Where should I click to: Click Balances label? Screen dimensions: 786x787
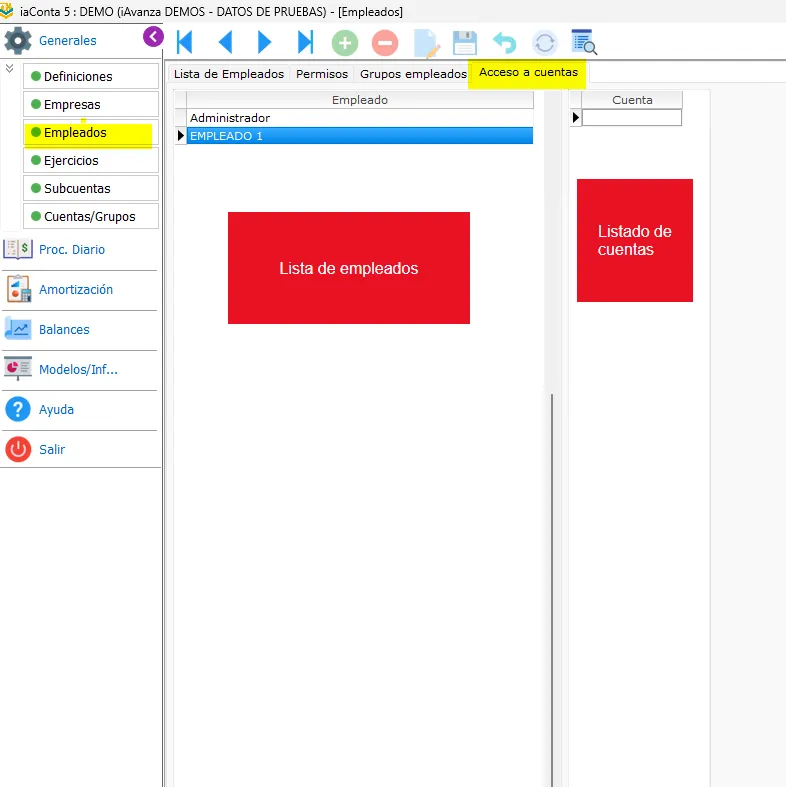[x=64, y=329]
